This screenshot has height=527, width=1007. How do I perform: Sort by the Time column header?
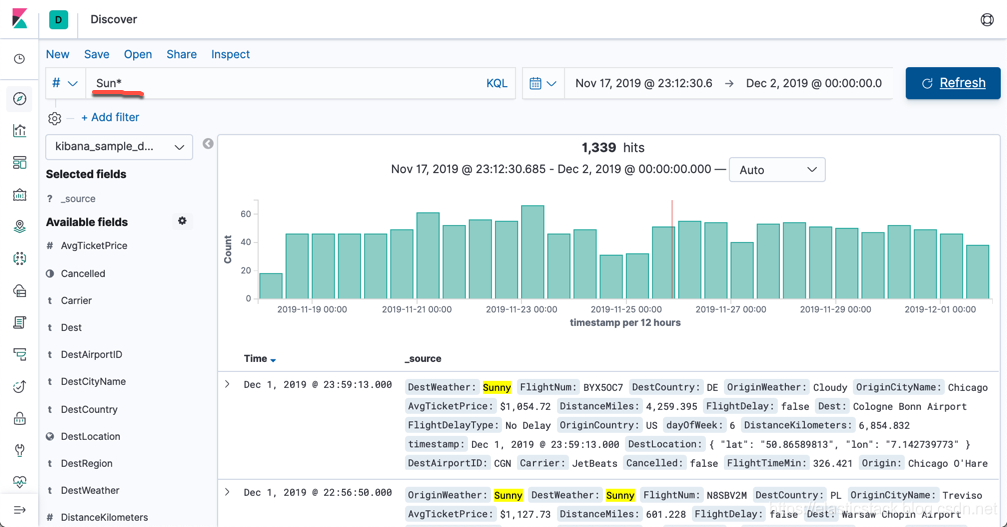click(x=259, y=359)
